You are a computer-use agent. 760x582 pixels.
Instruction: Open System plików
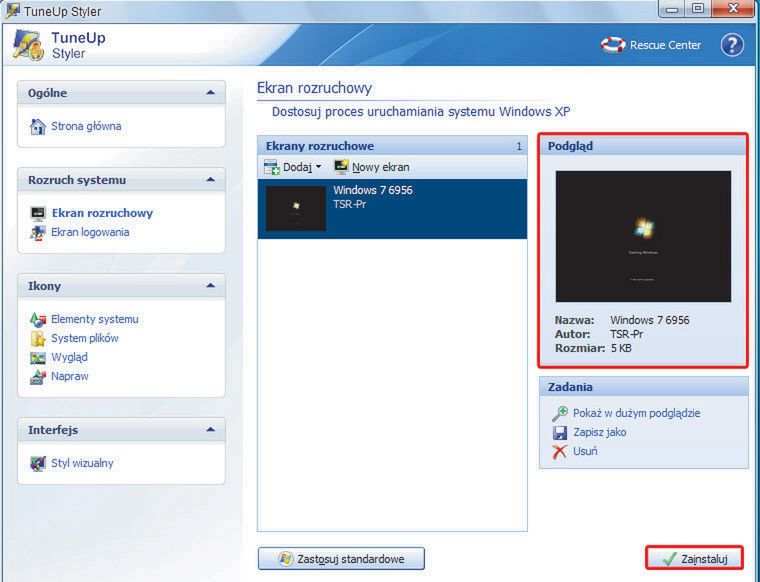tap(85, 338)
